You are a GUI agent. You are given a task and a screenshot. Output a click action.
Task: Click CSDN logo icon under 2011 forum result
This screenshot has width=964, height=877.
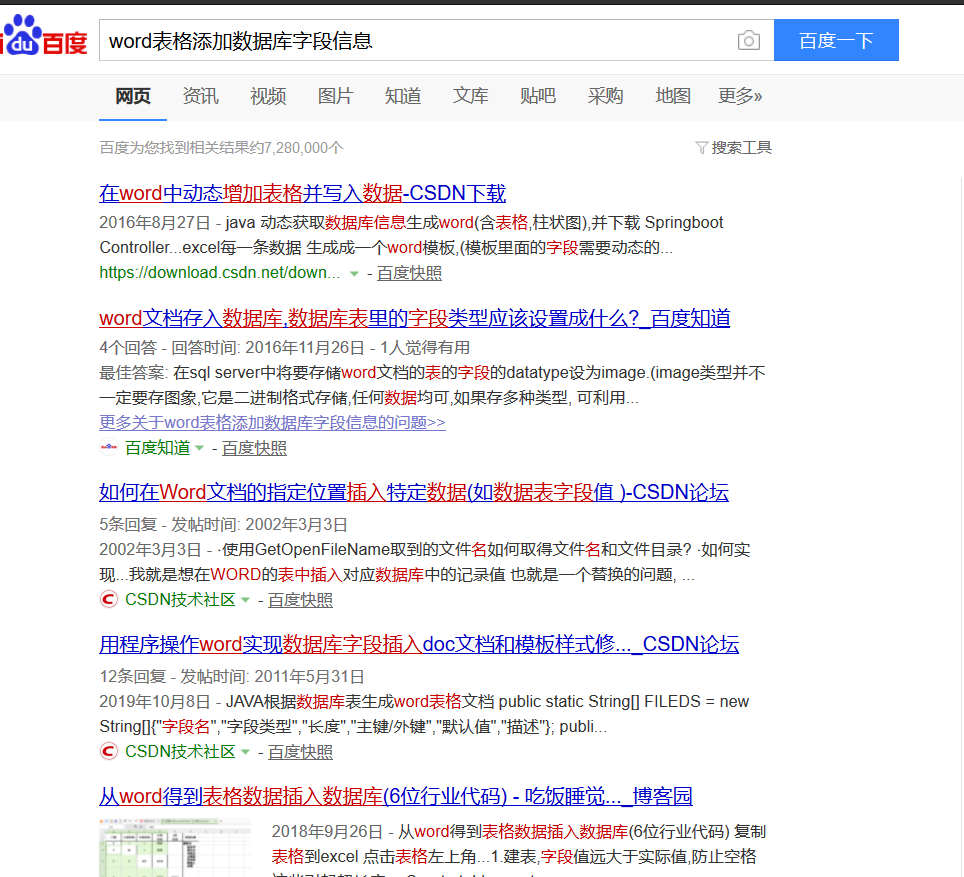click(x=109, y=751)
